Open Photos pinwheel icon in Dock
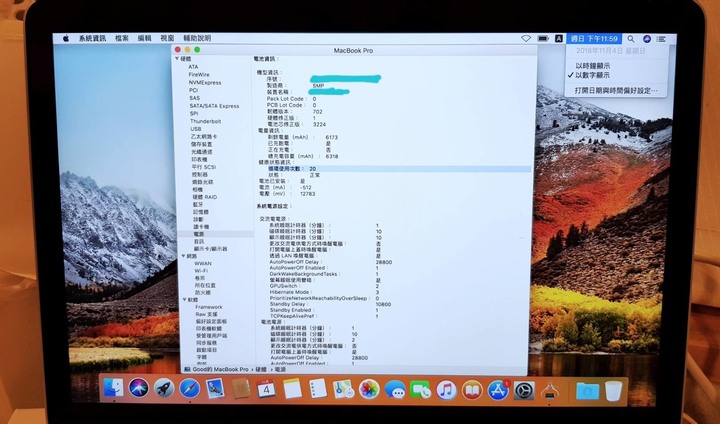 (x=369, y=390)
